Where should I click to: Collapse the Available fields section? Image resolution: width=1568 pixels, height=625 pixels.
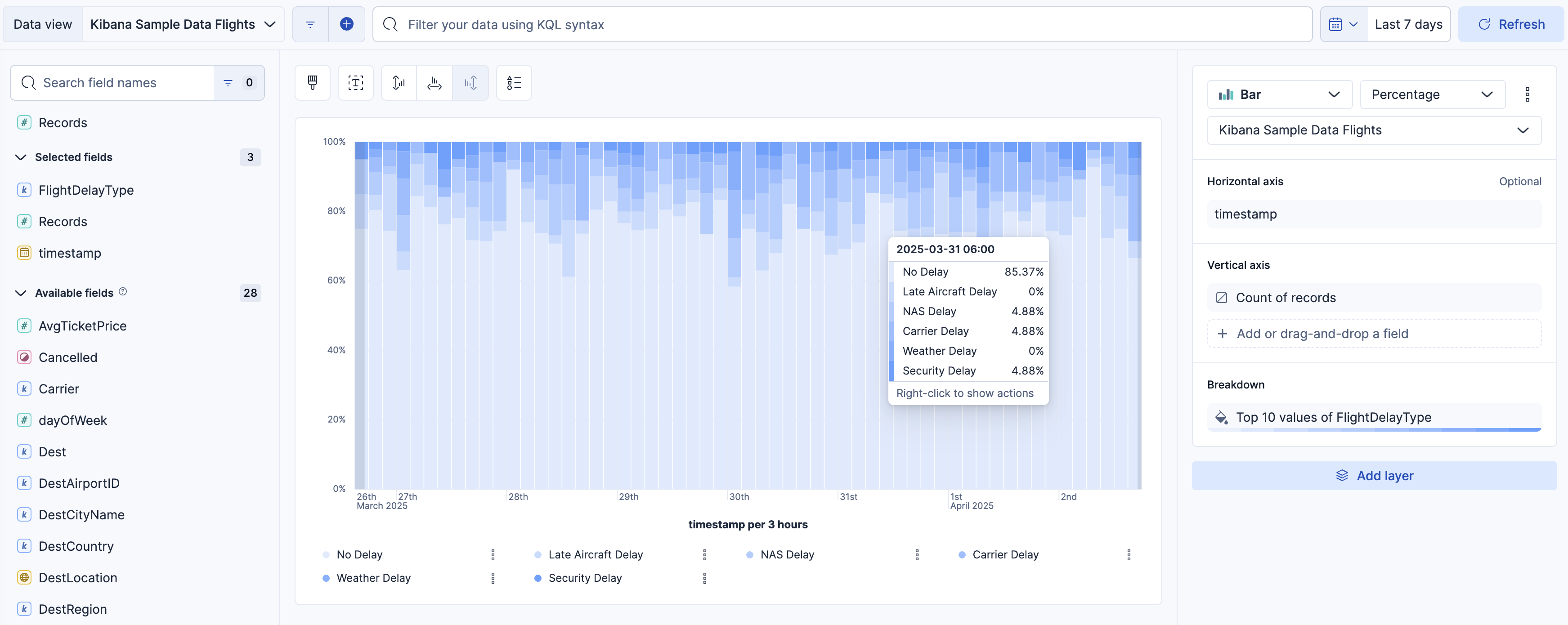point(20,293)
